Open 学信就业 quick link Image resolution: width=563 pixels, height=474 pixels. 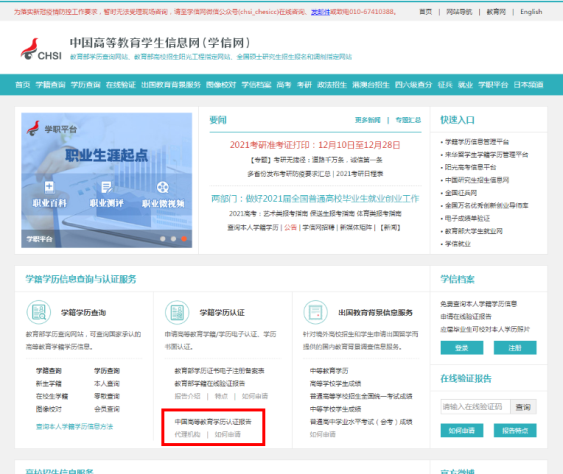click(457, 244)
